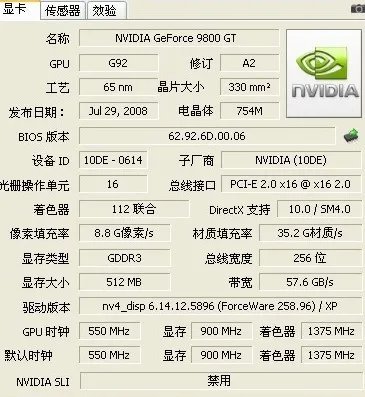The height and width of the screenshot is (397, 365).
Task: Click bus interface PCI-E 2.0 x16 field
Action: pos(291,184)
